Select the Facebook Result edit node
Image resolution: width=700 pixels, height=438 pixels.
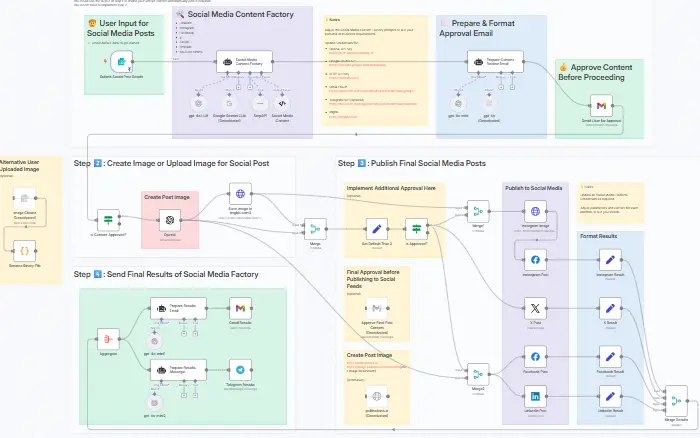[x=610, y=357]
